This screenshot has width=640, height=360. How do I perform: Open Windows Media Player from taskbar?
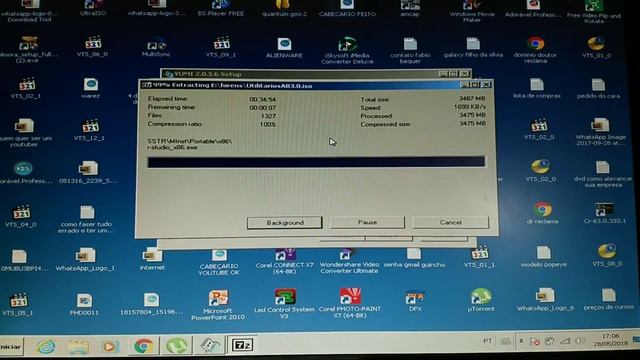click(x=109, y=347)
